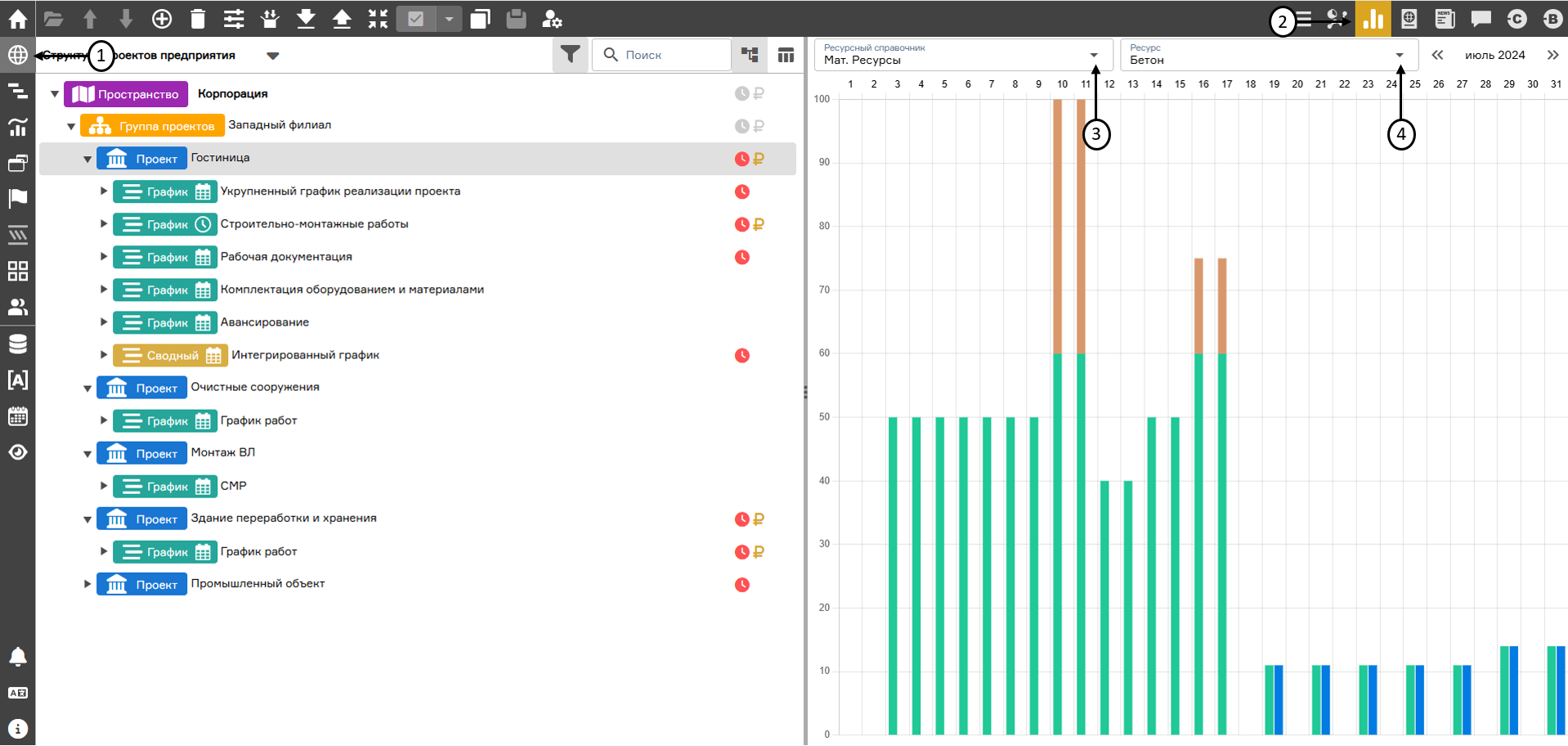
Task: Switch to tree hierarchy view icon
Action: coord(750,55)
